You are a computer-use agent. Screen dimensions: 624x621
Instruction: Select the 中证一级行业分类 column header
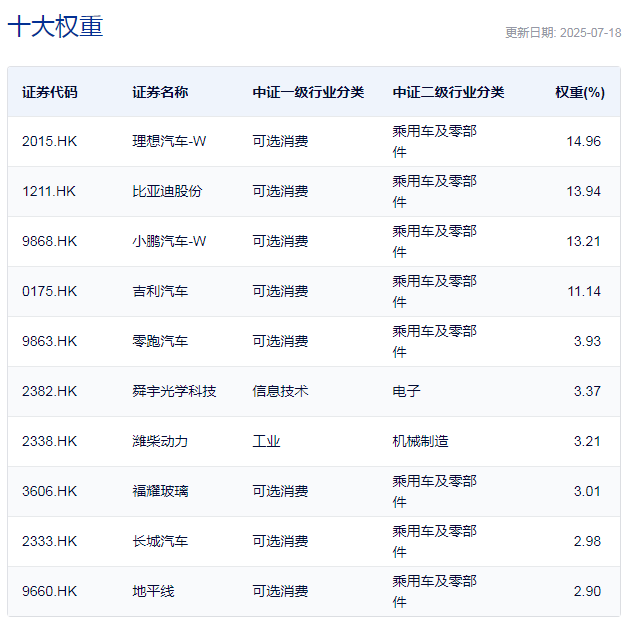tap(308, 92)
